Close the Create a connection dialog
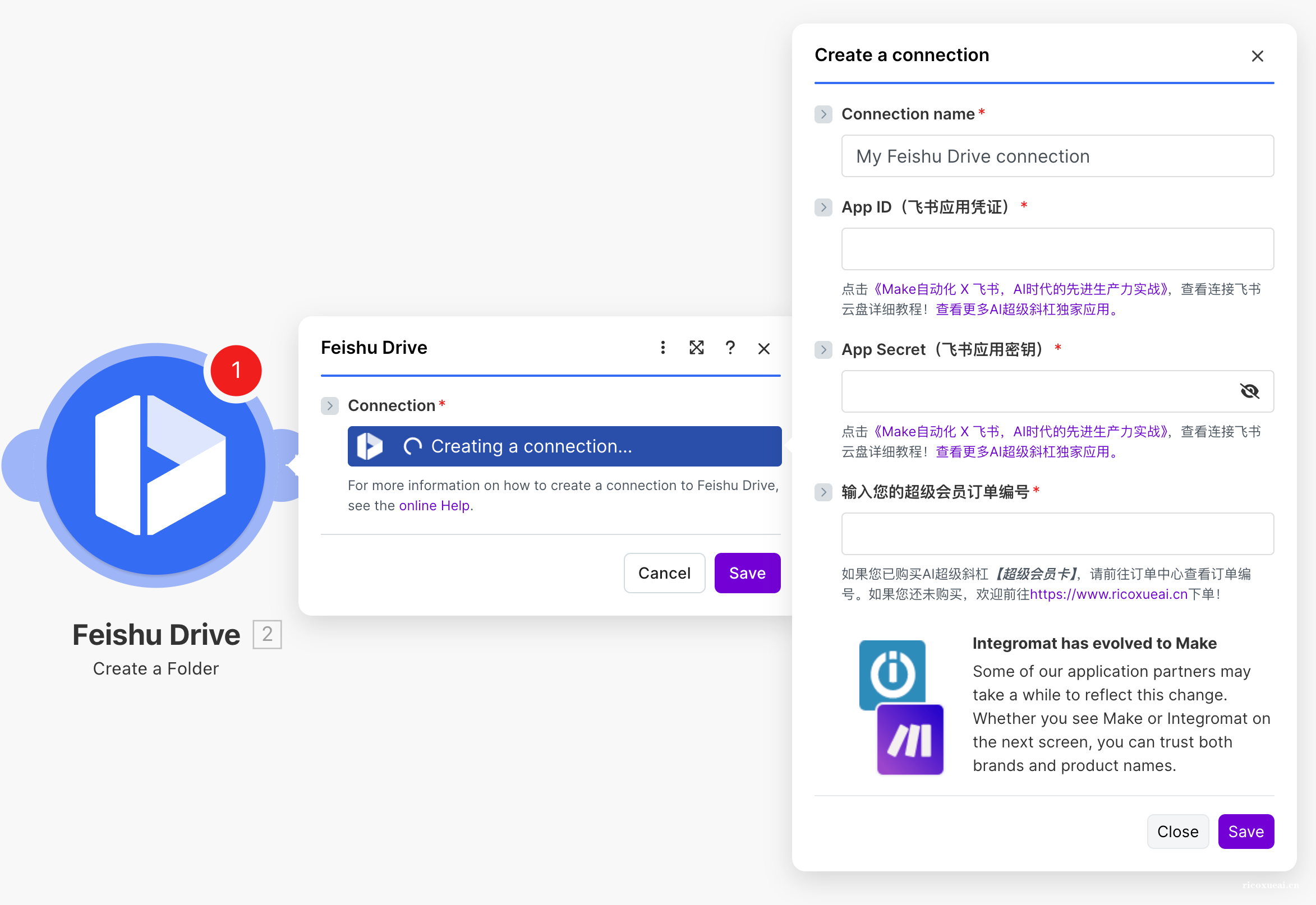 (x=1257, y=56)
